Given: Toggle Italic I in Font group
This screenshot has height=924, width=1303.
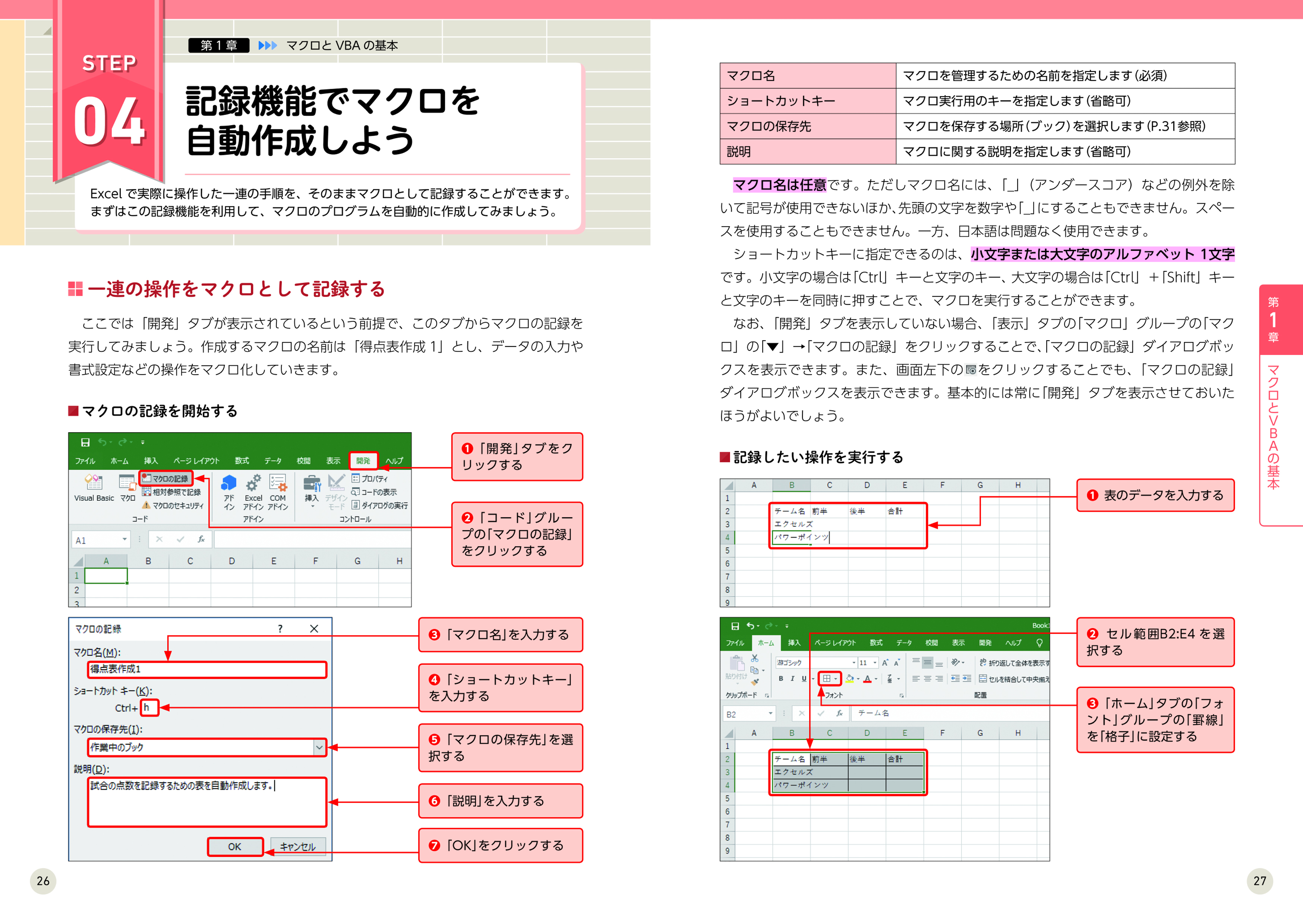Looking at the screenshot, I should (x=792, y=679).
